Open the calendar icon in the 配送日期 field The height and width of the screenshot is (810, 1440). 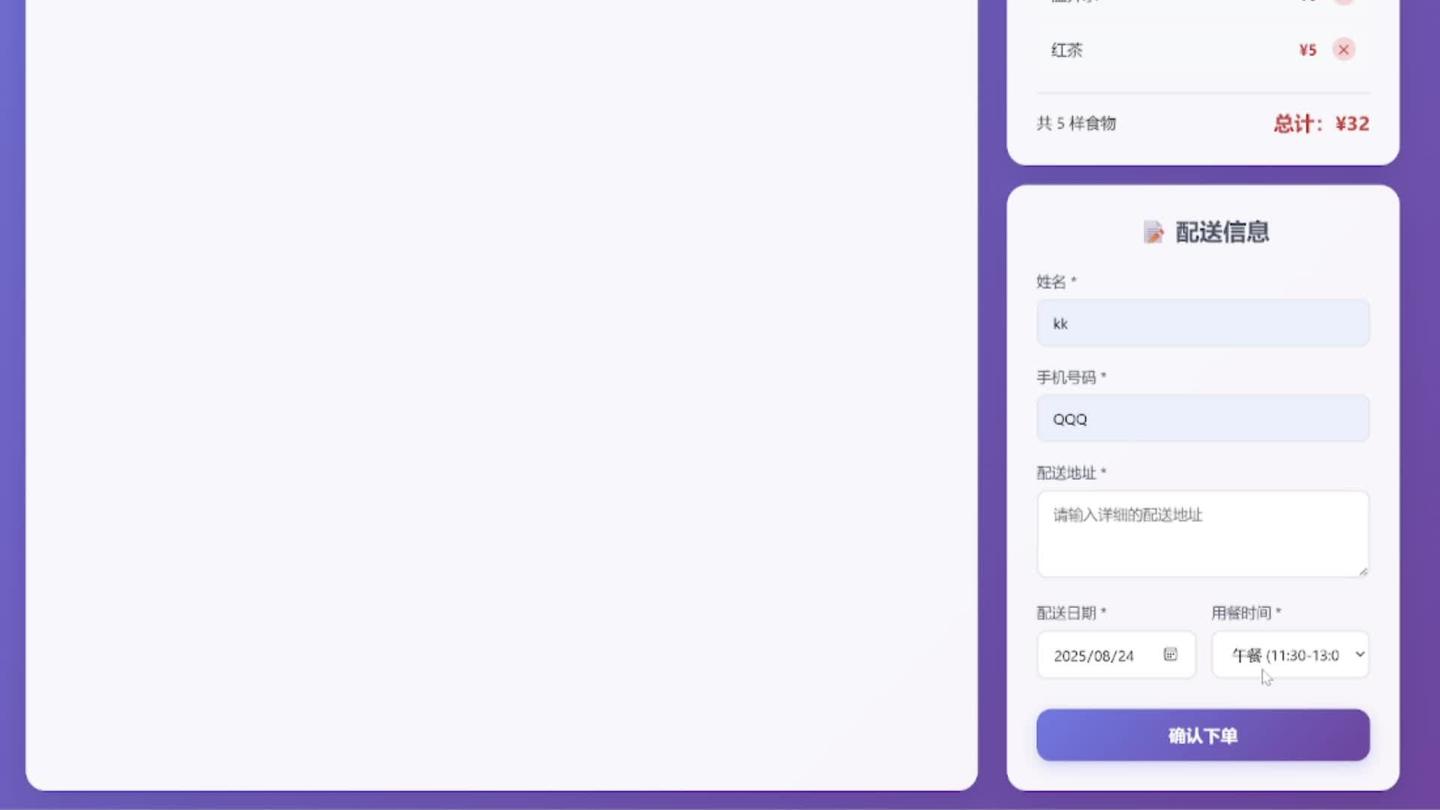click(1169, 654)
